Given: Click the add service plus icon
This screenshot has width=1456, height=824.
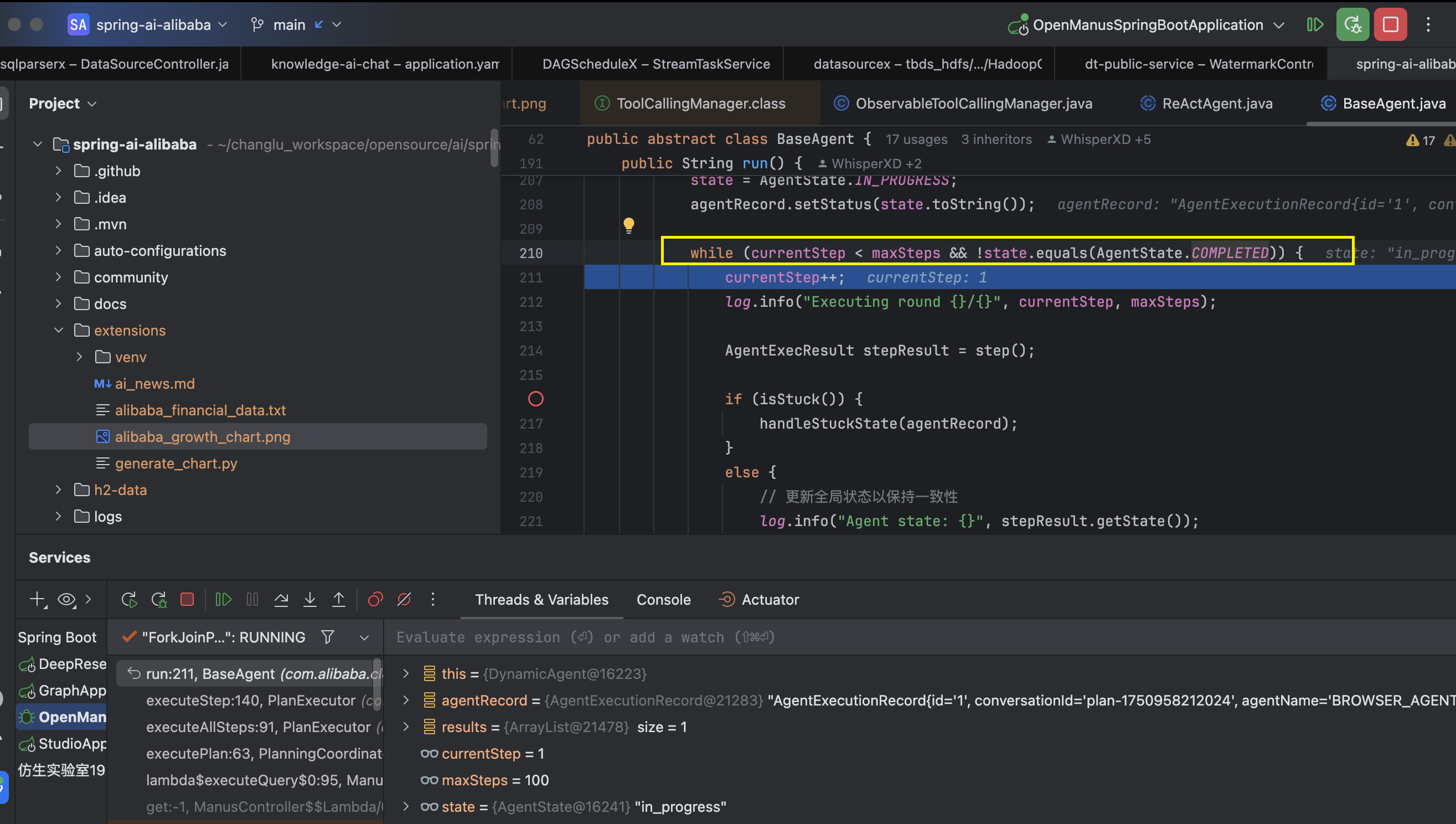Looking at the screenshot, I should 38,599.
